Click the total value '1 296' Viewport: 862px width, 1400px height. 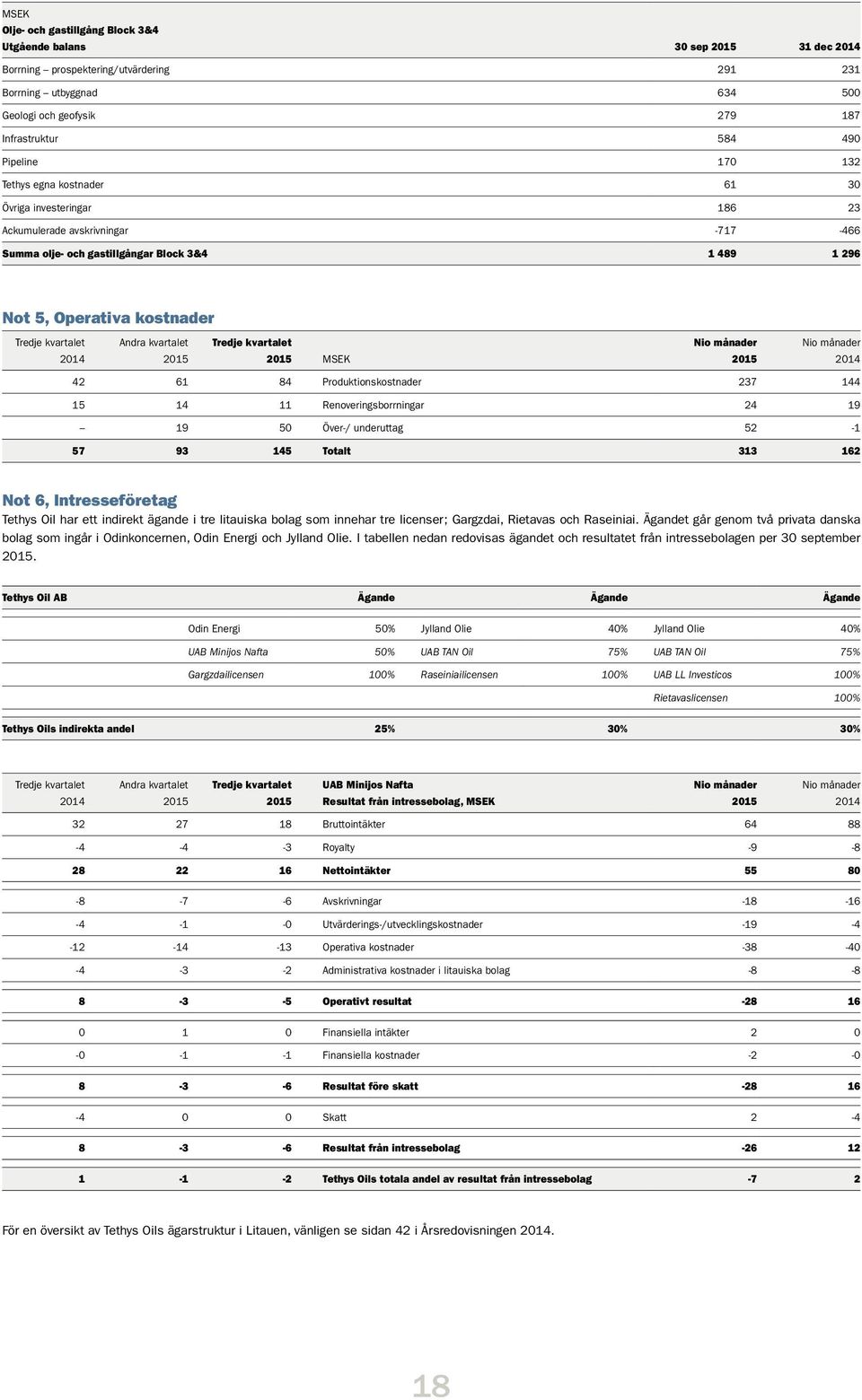click(846, 254)
